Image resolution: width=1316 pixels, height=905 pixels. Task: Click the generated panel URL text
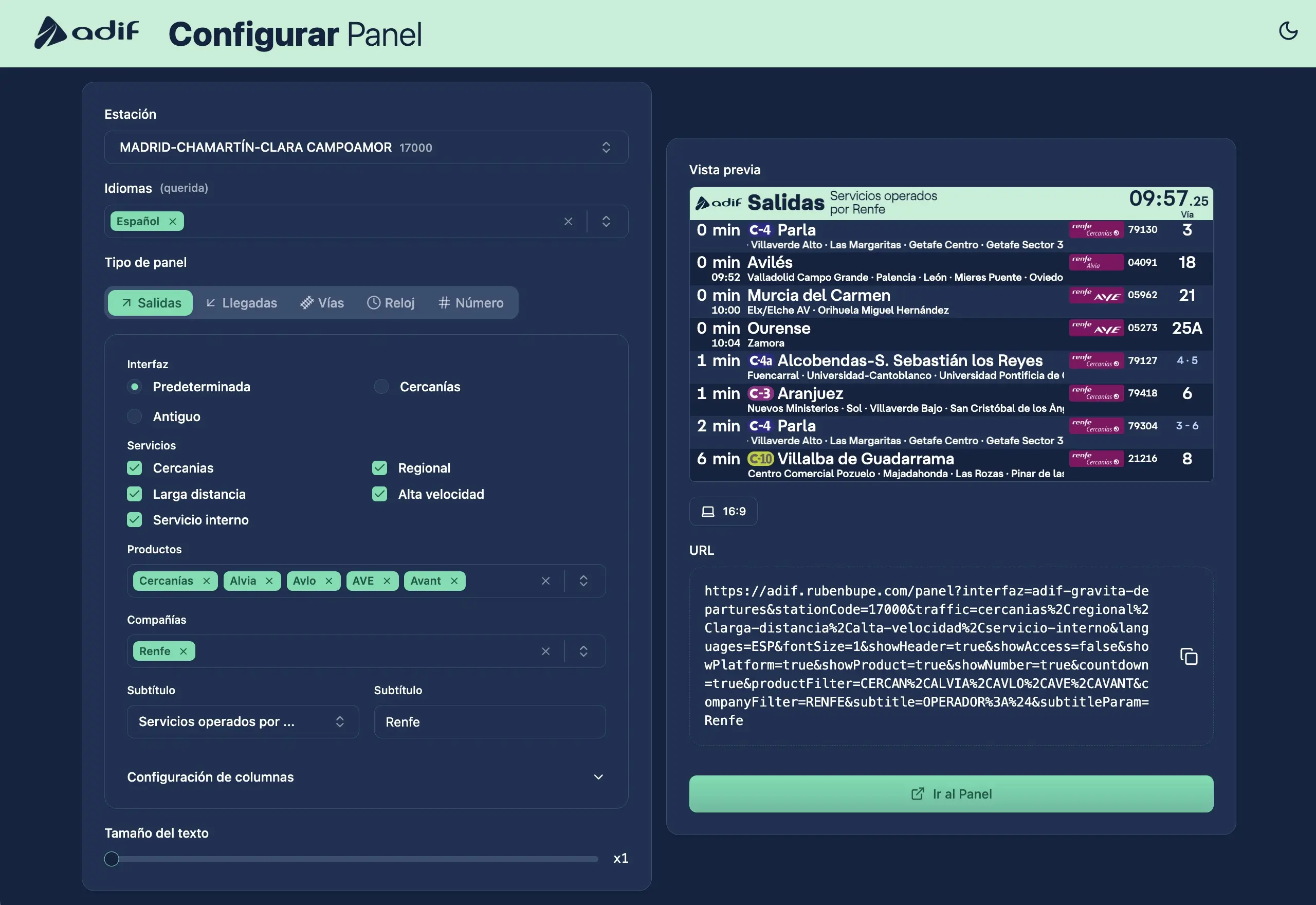tap(927, 656)
